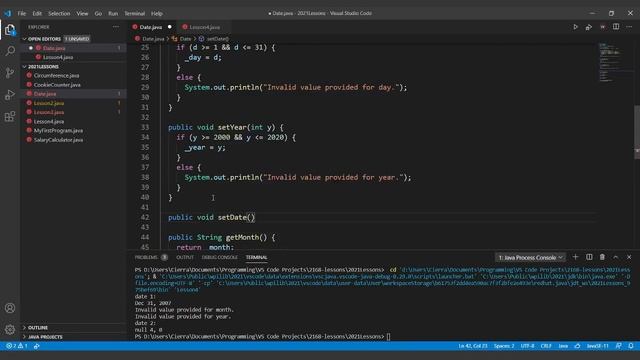The width and height of the screenshot is (640, 360).
Task: Open the Selection menu
Action: tap(59, 13)
